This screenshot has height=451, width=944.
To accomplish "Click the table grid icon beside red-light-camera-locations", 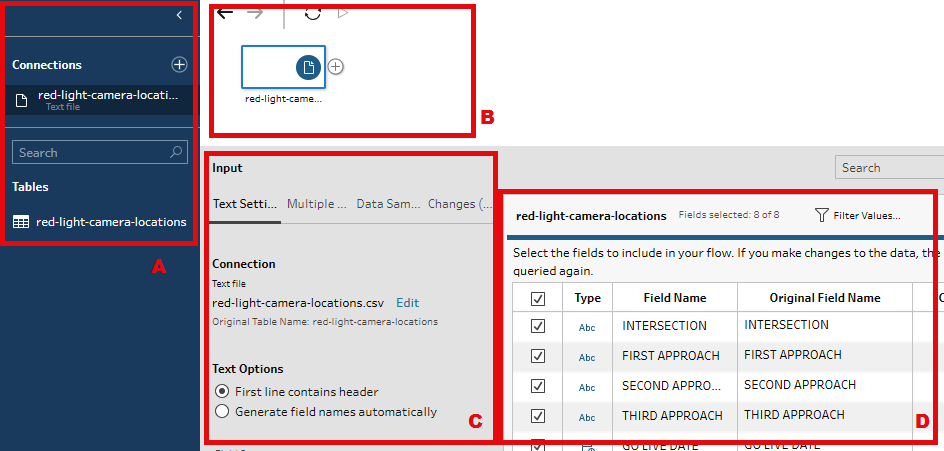I will click(20, 222).
